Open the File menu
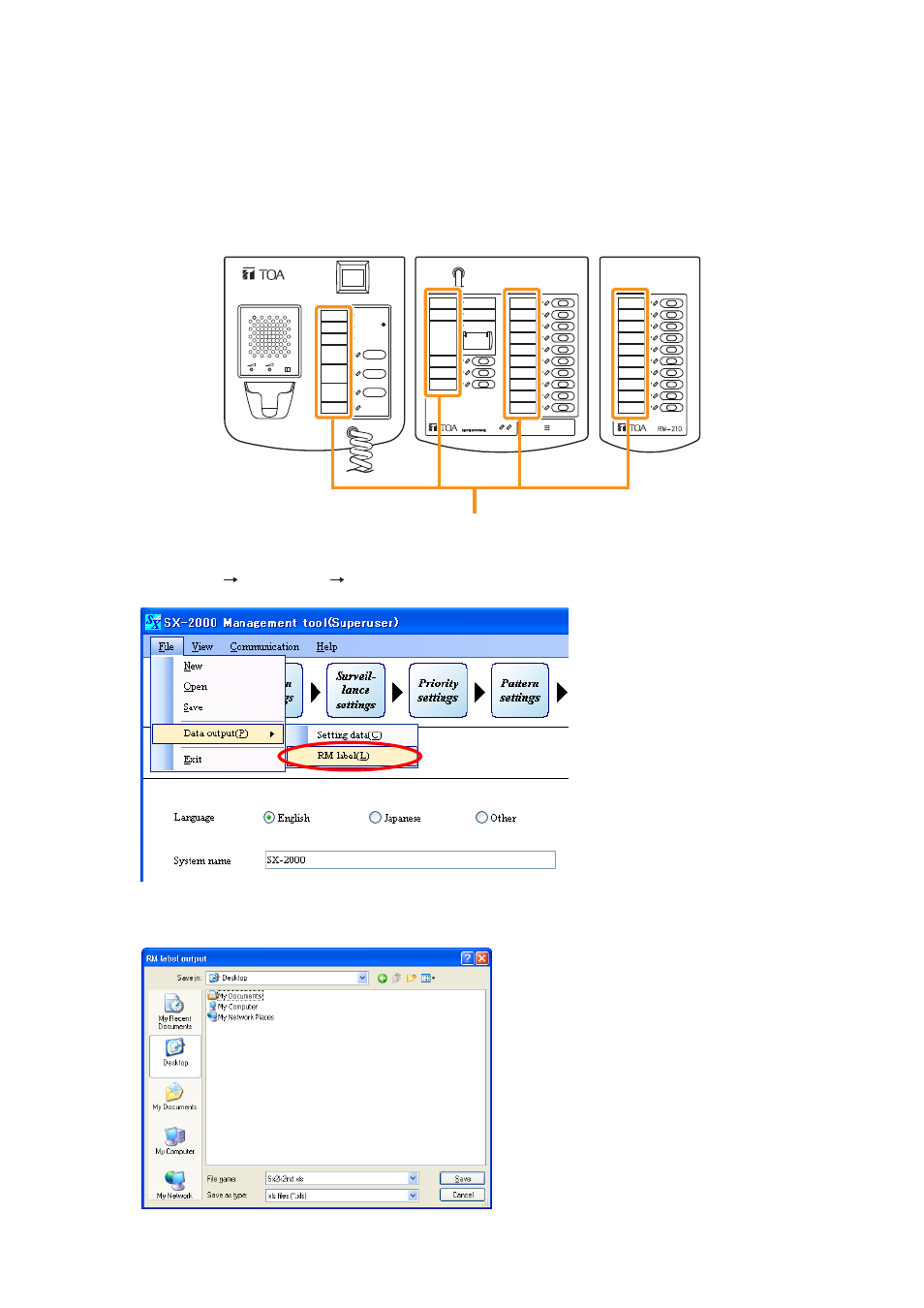Viewport: 924px width, 1308px height. tap(166, 646)
